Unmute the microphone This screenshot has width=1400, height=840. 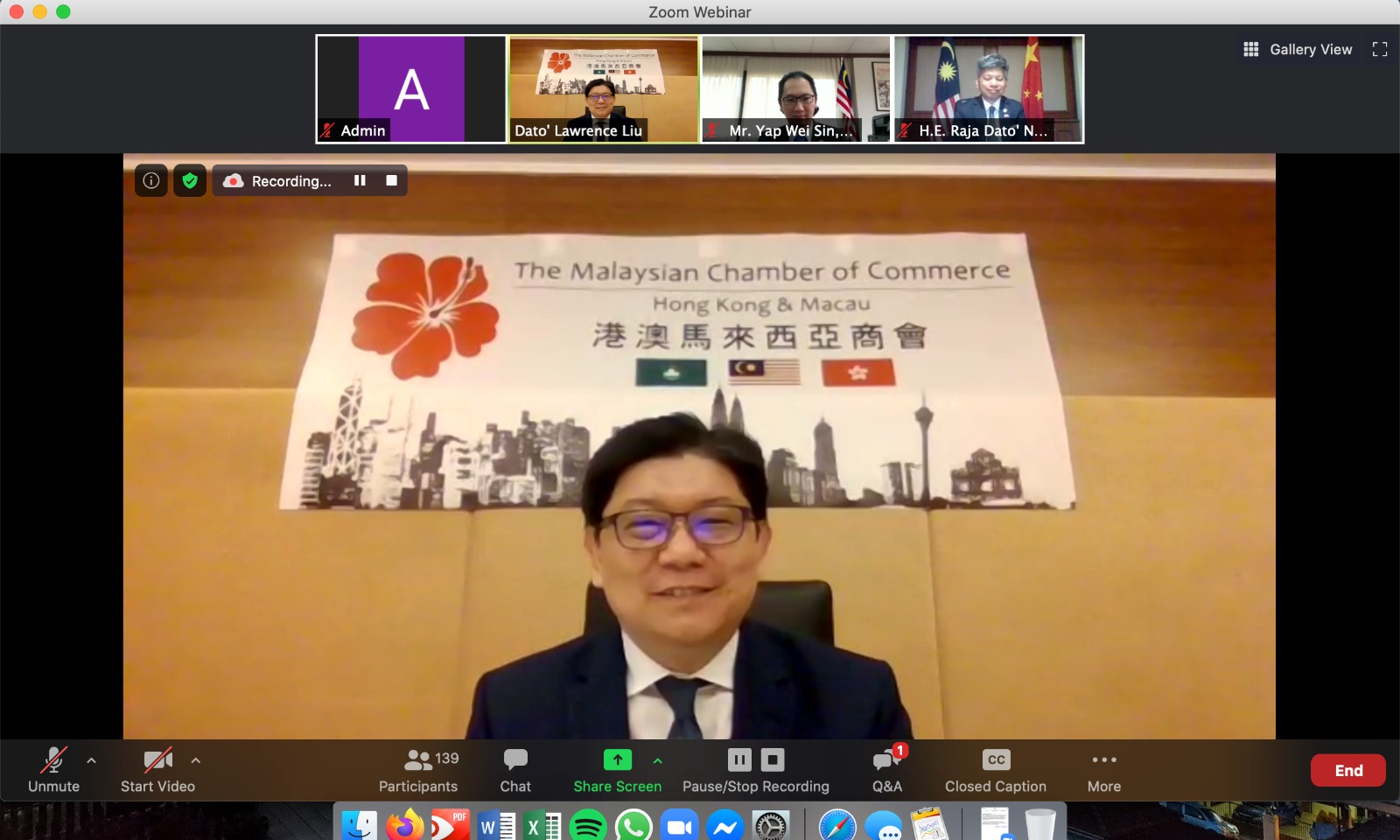pos(53,770)
